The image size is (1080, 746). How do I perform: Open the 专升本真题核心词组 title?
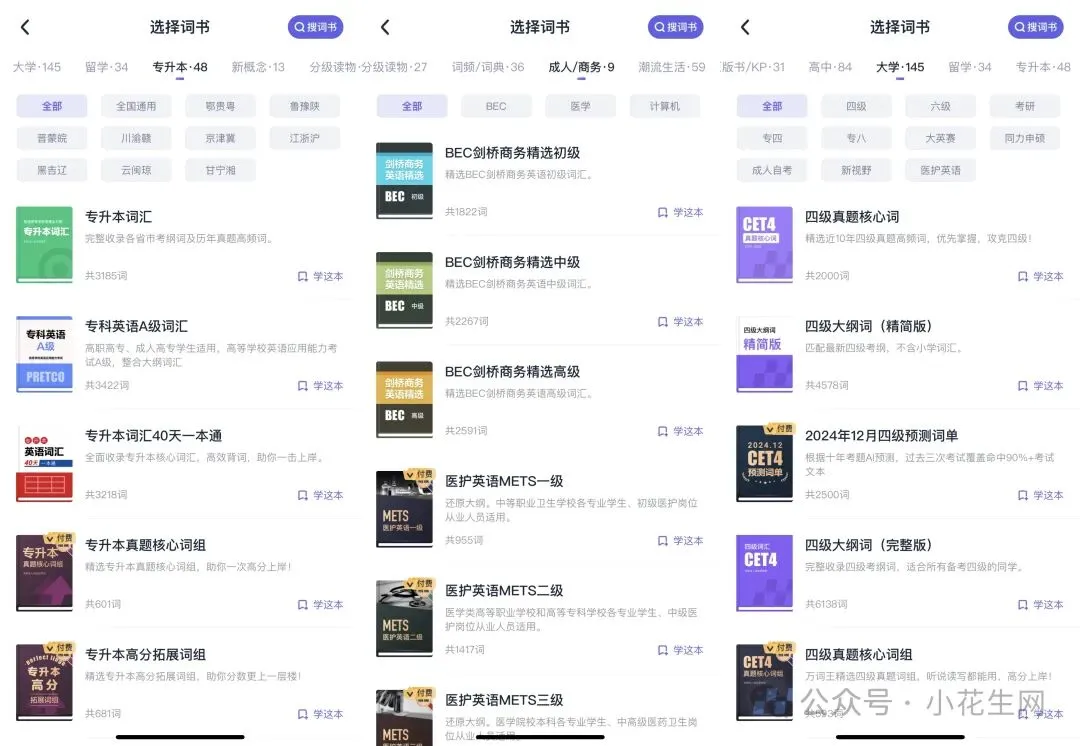pyautogui.click(x=145, y=546)
